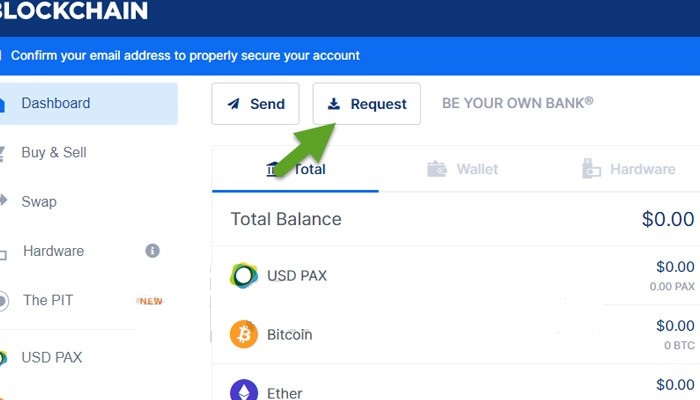This screenshot has height=400, width=700.
Task: Click the Request button
Action: (367, 104)
